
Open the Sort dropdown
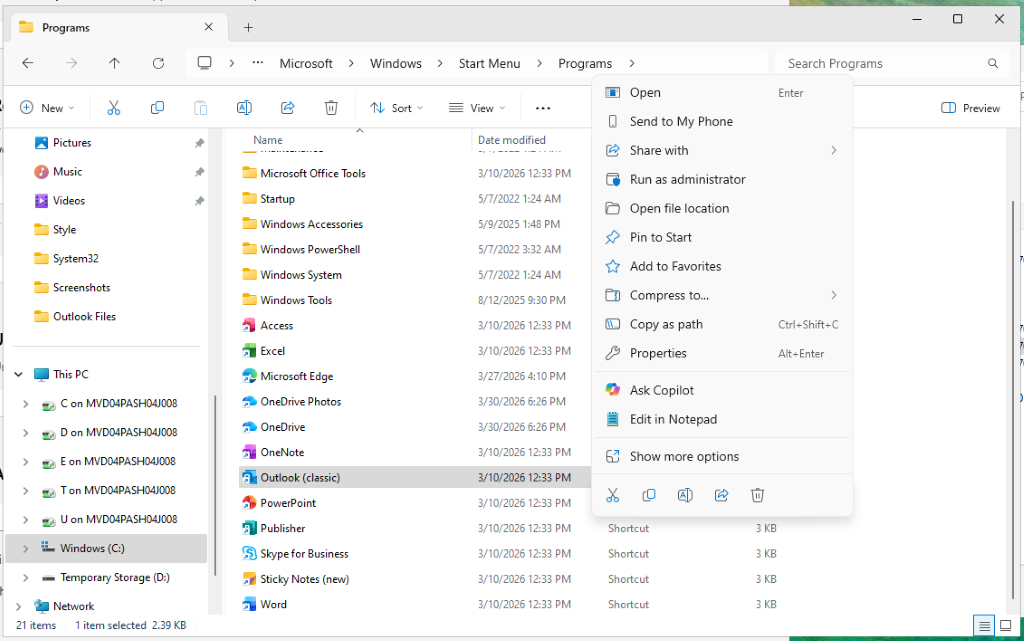click(x=396, y=108)
